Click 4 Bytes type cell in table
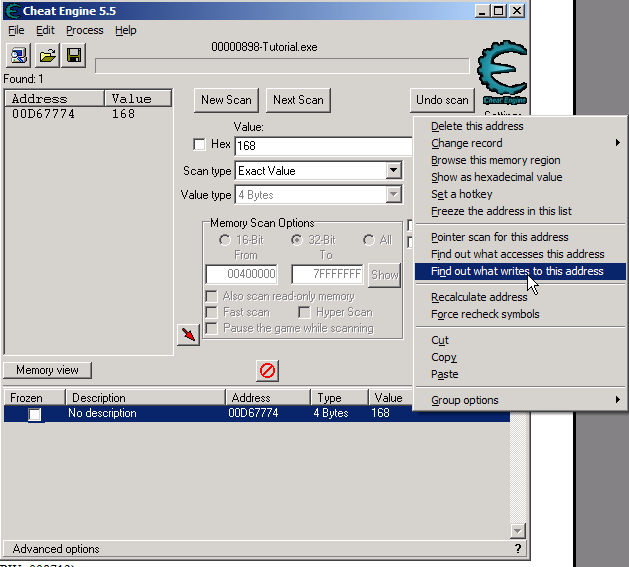Viewport: 629px width, 567px height. (331, 413)
